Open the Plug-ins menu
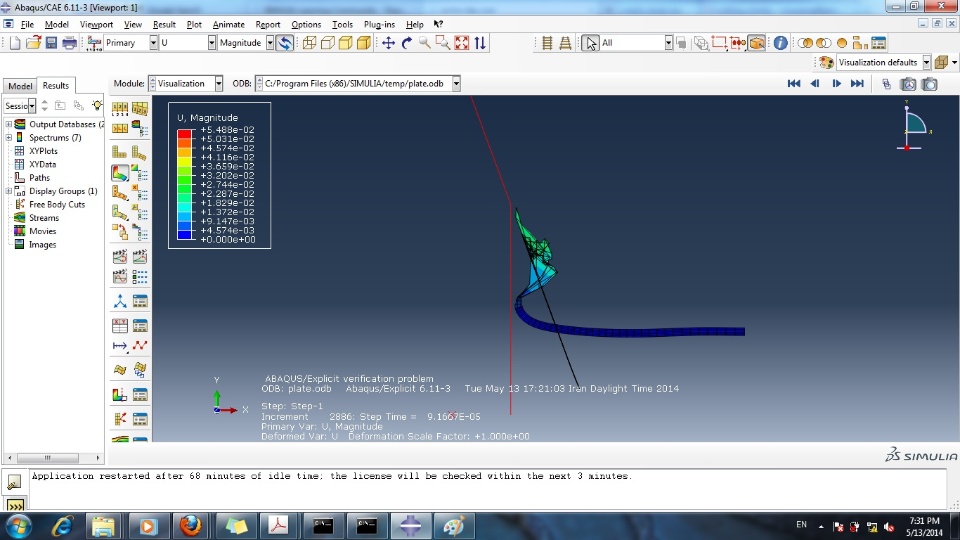The image size is (960, 540). pyautogui.click(x=379, y=24)
